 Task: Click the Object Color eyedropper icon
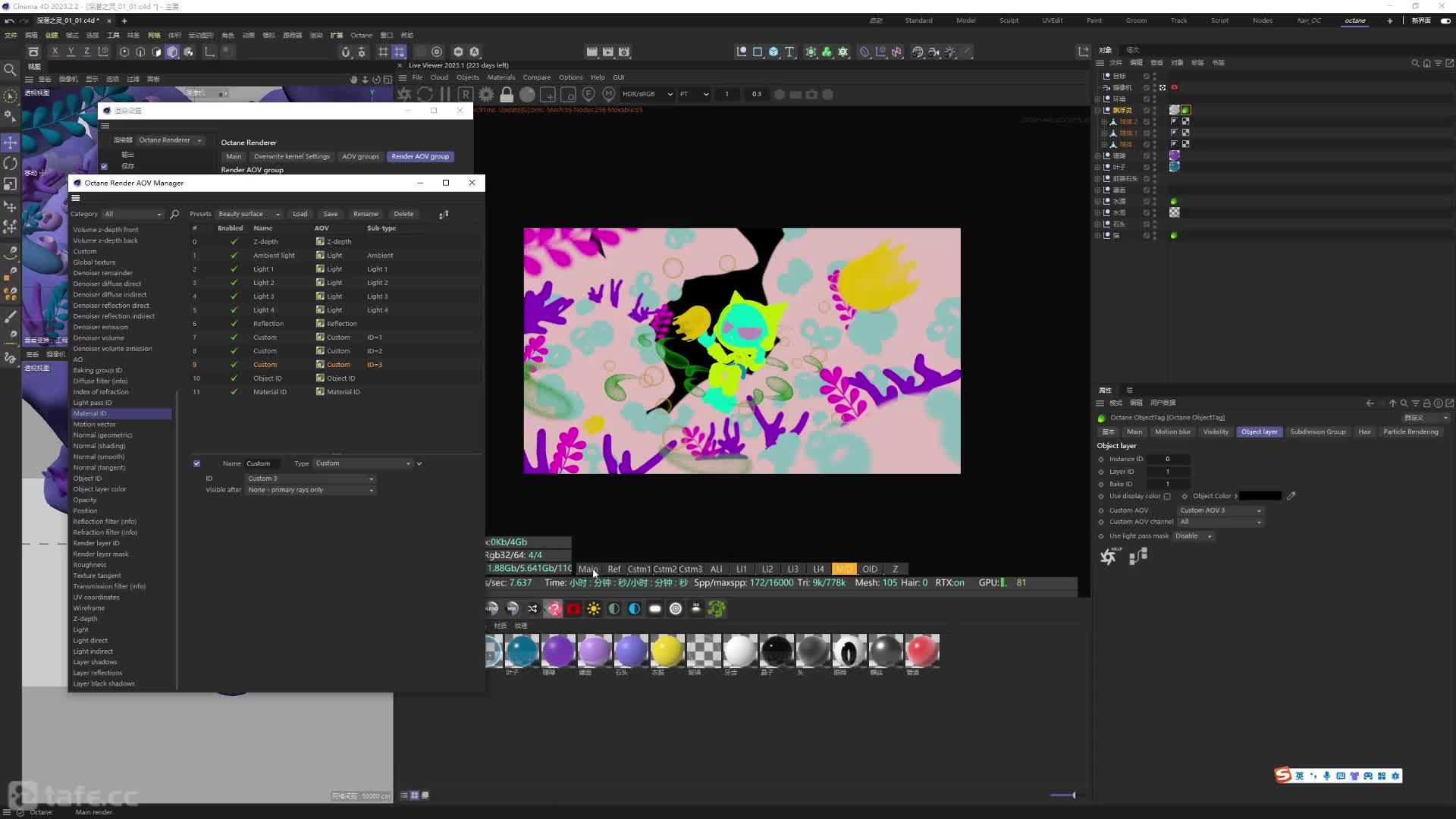pos(1291,496)
